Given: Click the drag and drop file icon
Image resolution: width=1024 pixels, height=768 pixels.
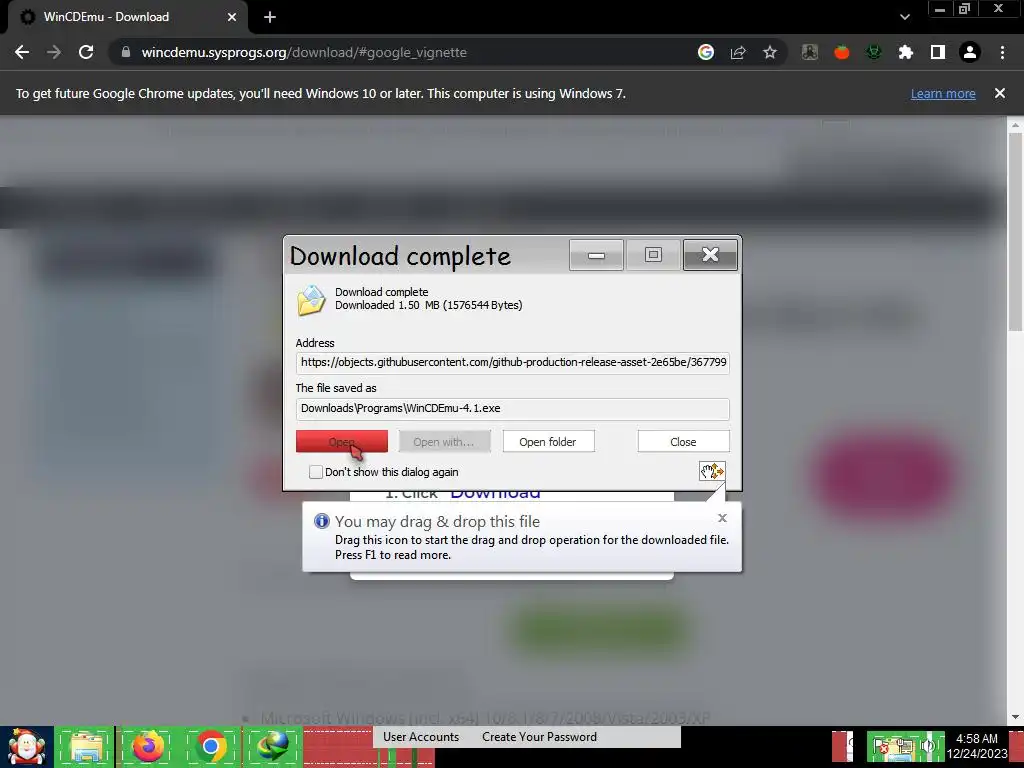Looking at the screenshot, I should 712,471.
